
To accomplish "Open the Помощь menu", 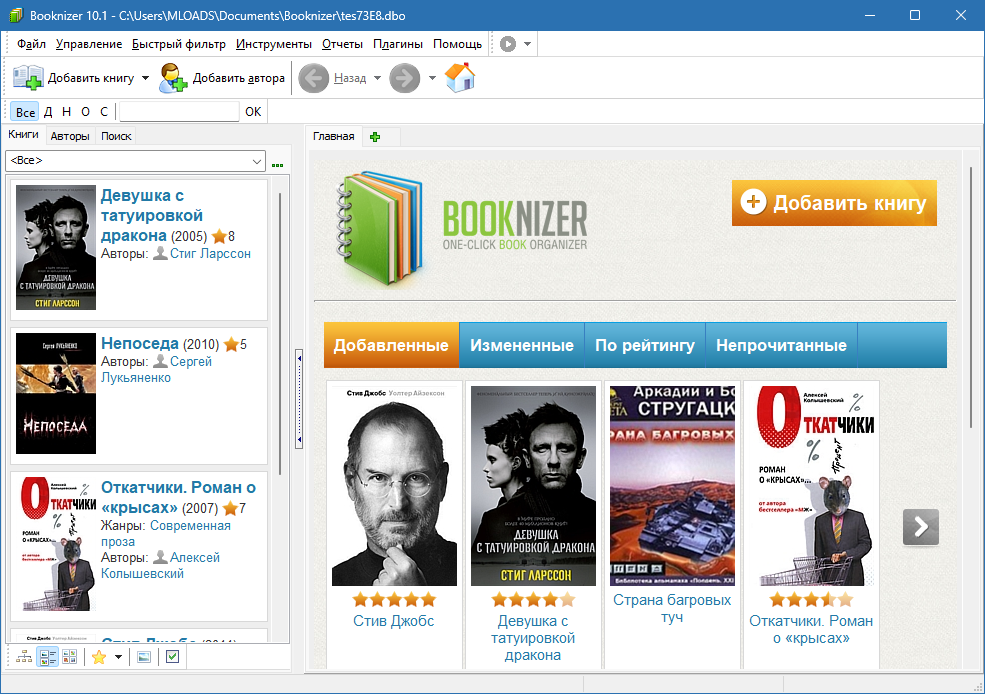I will [x=457, y=44].
